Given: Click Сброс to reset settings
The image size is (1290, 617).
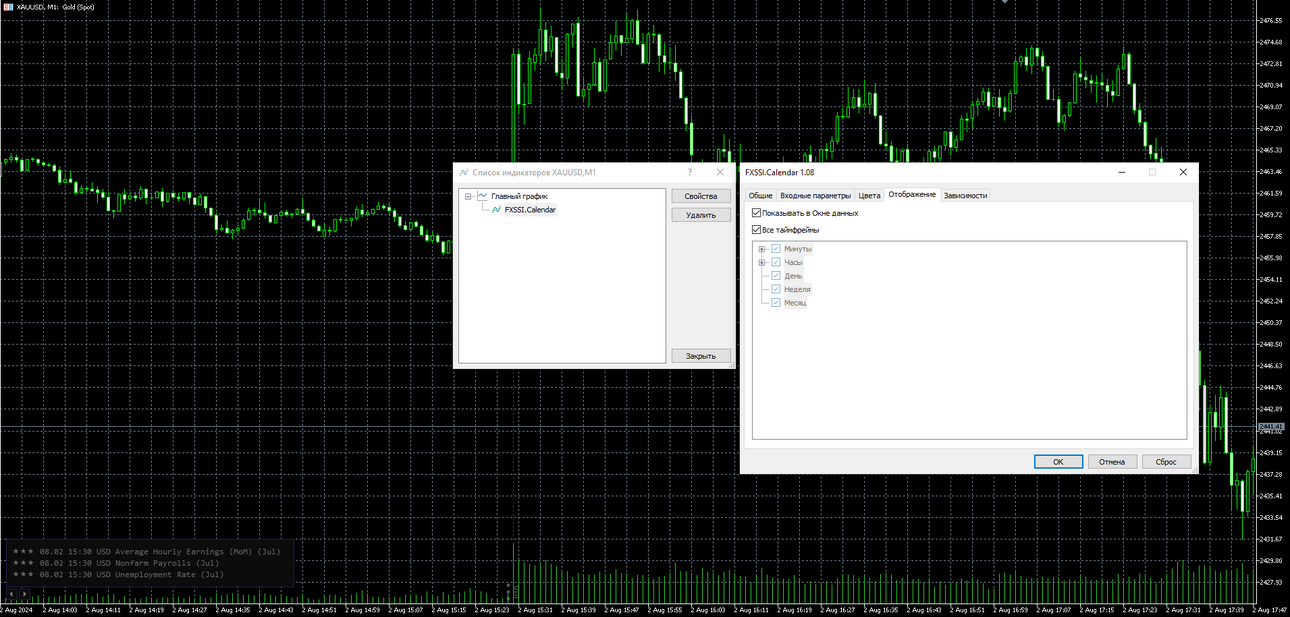Looking at the screenshot, I should point(1166,462).
